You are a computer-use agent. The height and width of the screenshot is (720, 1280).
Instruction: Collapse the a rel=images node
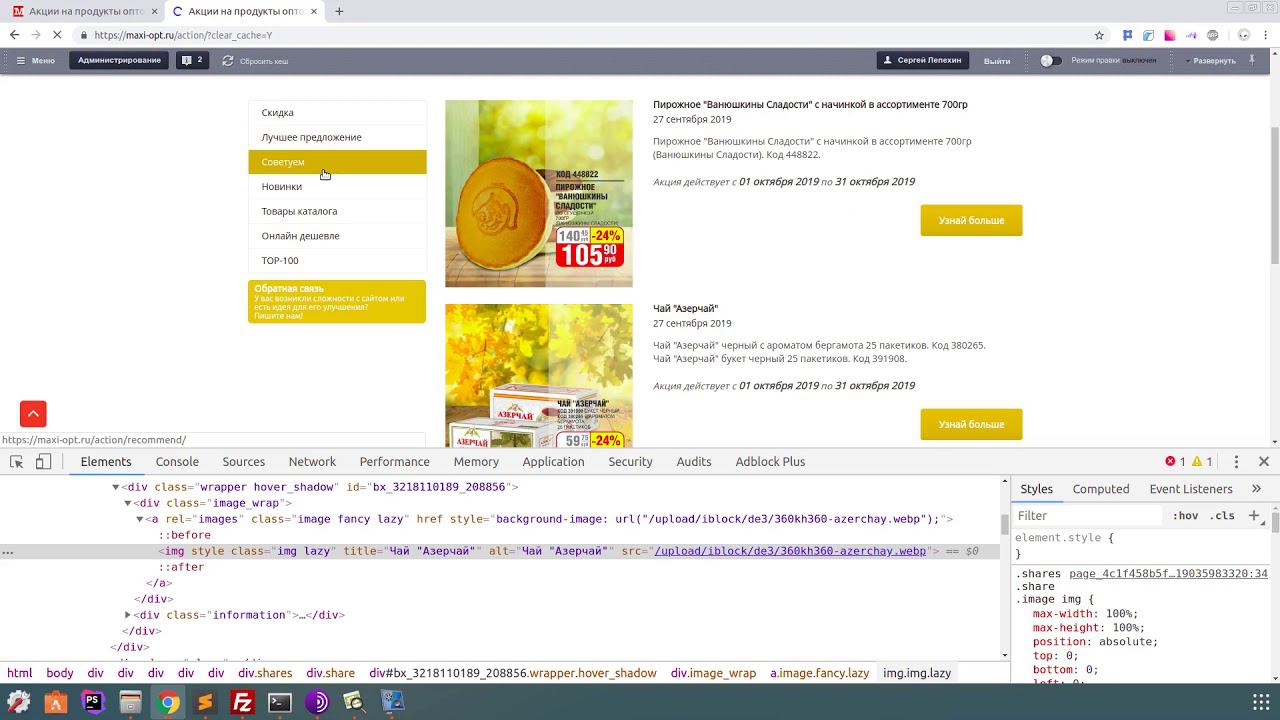(x=140, y=519)
